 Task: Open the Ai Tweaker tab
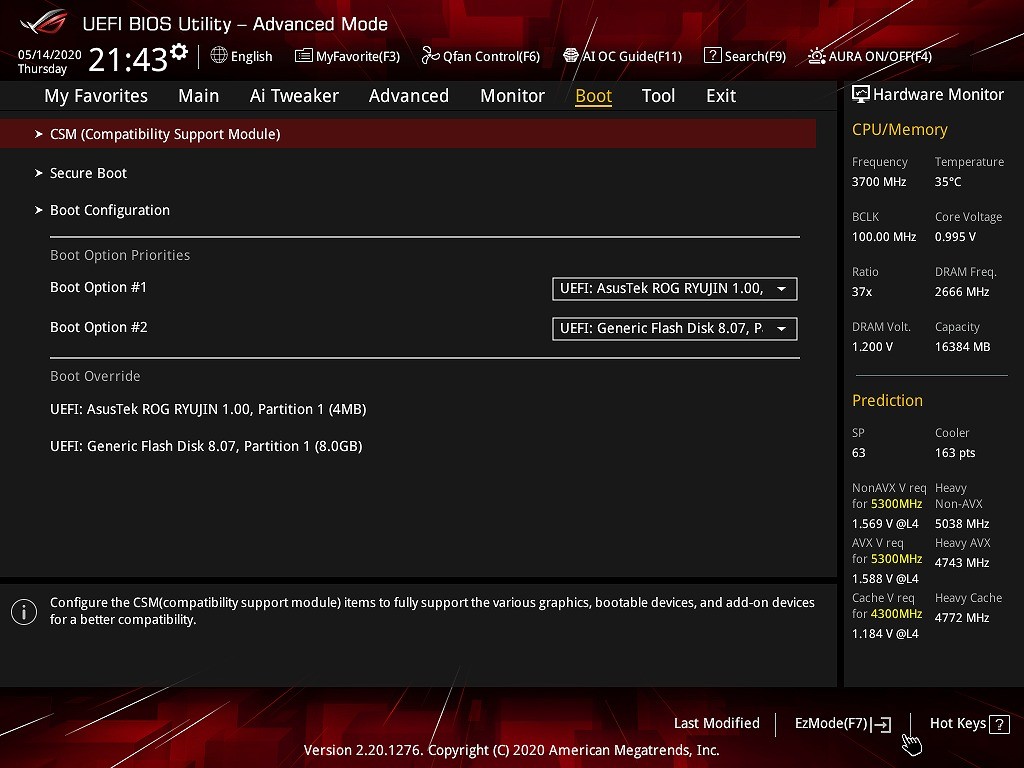pyautogui.click(x=294, y=96)
